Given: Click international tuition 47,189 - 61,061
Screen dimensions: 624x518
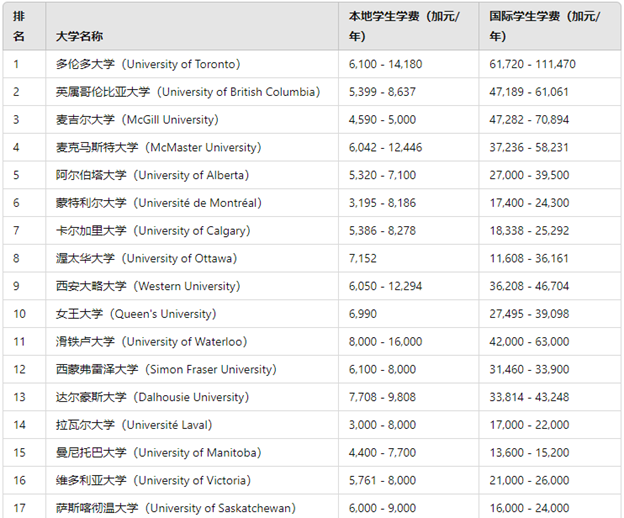Looking at the screenshot, I should pos(529,92).
